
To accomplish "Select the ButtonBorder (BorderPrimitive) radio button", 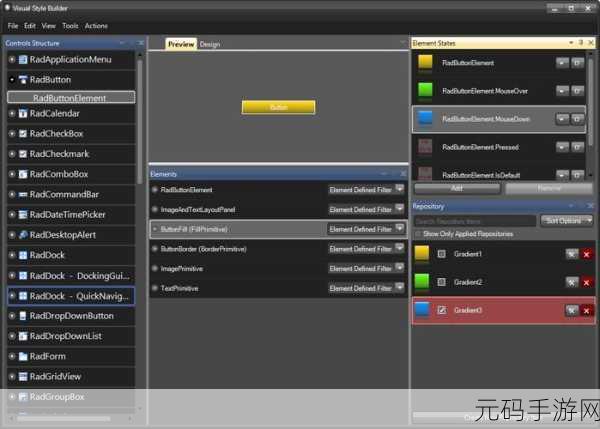I will [x=155, y=249].
